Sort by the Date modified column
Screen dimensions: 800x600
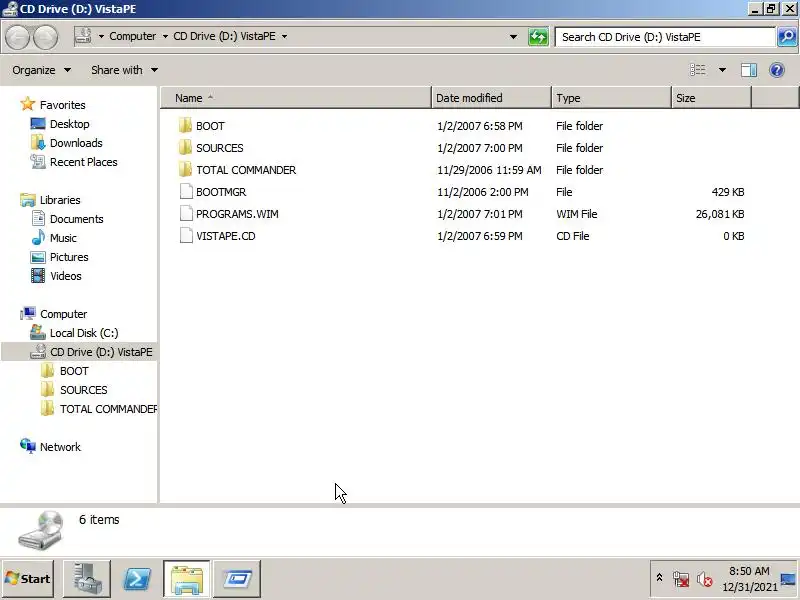[491, 98]
